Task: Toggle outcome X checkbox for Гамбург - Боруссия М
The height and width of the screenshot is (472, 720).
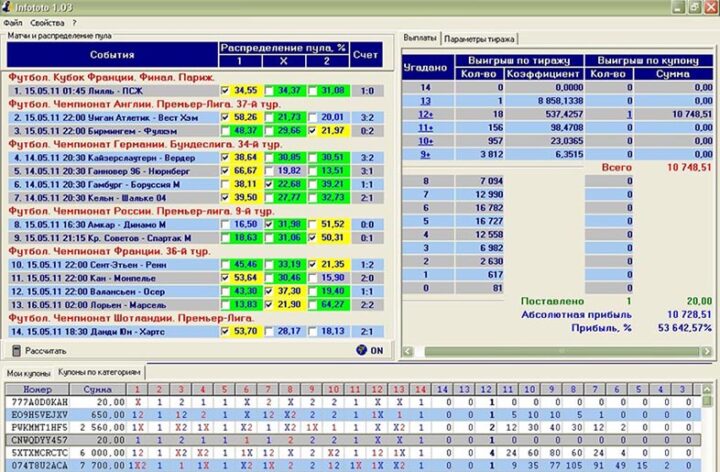Action: 270,184
